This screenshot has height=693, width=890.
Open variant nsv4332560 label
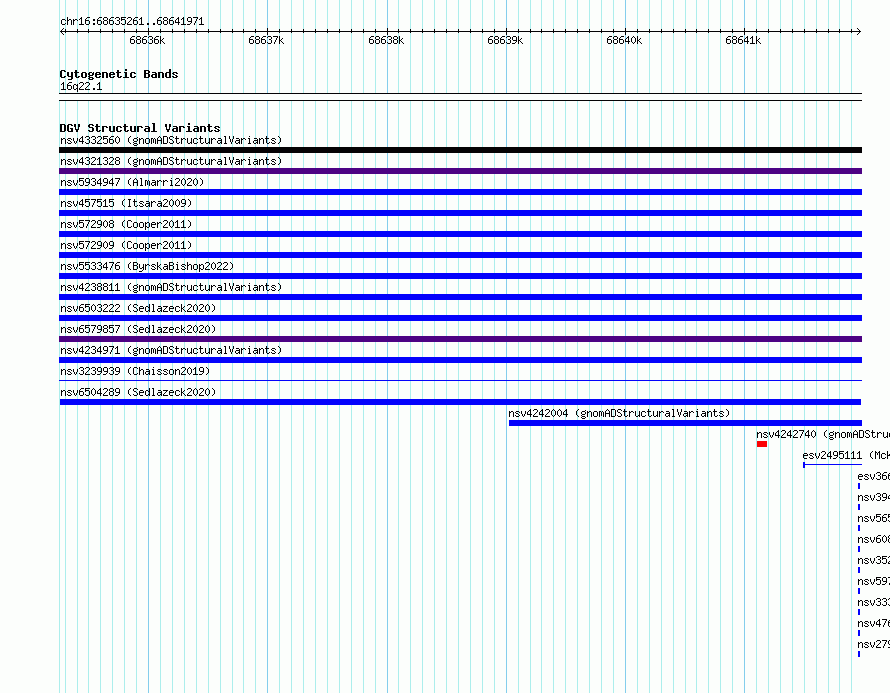[171, 140]
